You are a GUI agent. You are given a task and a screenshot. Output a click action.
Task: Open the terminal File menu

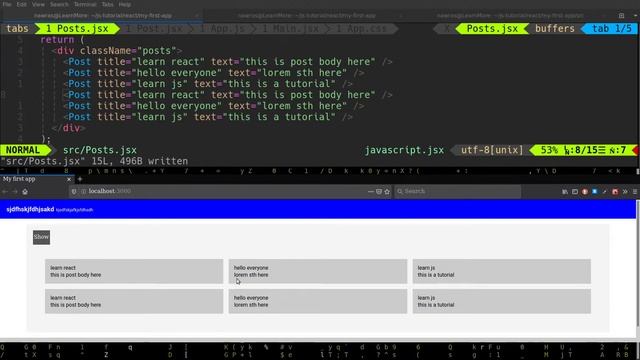(x=7, y=4)
